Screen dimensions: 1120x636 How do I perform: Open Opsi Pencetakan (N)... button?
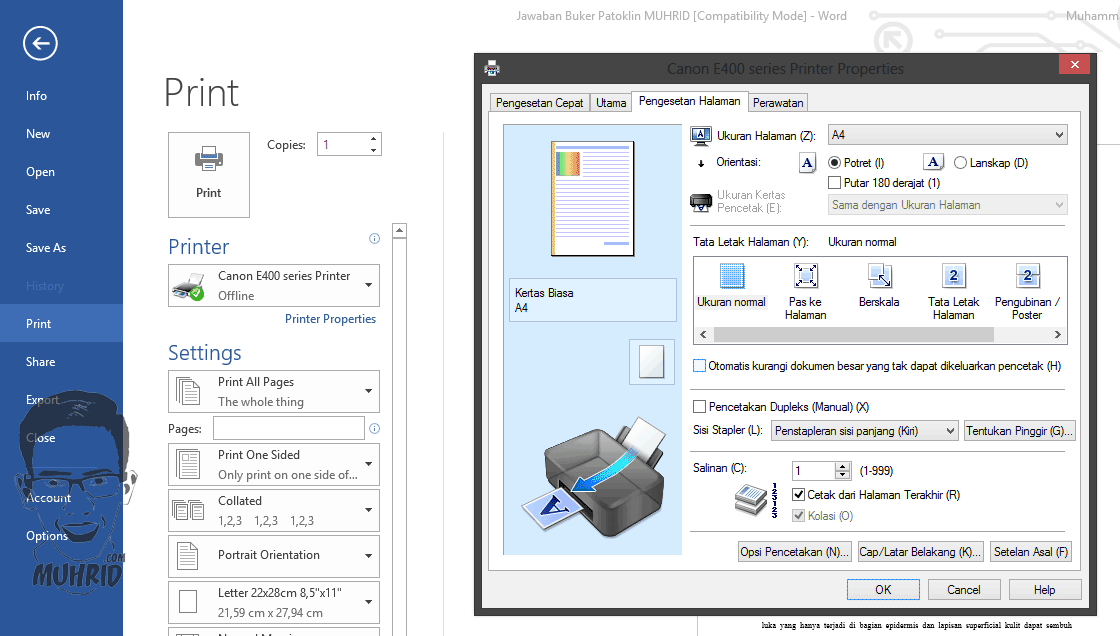point(794,552)
